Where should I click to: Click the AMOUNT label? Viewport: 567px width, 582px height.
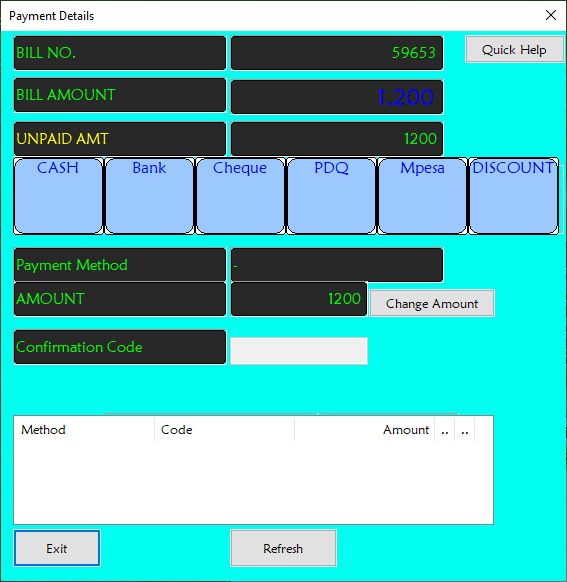click(x=120, y=299)
